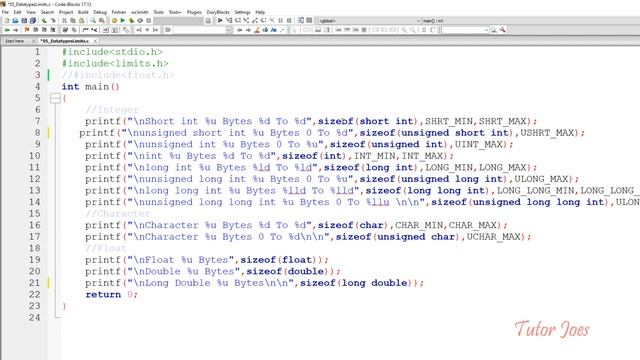Open the main() : int function dropdown
This screenshot has width=640, height=360.
coord(531,20)
